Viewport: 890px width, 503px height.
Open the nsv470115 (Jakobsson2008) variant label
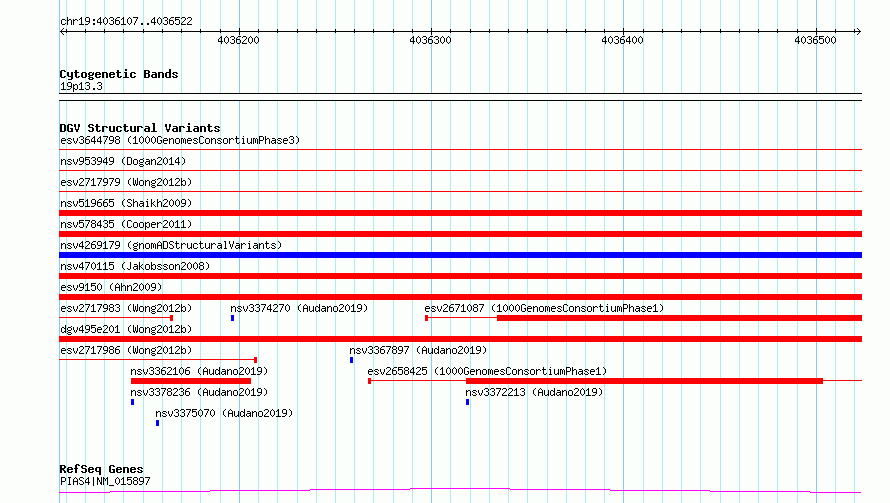[x=135, y=266]
